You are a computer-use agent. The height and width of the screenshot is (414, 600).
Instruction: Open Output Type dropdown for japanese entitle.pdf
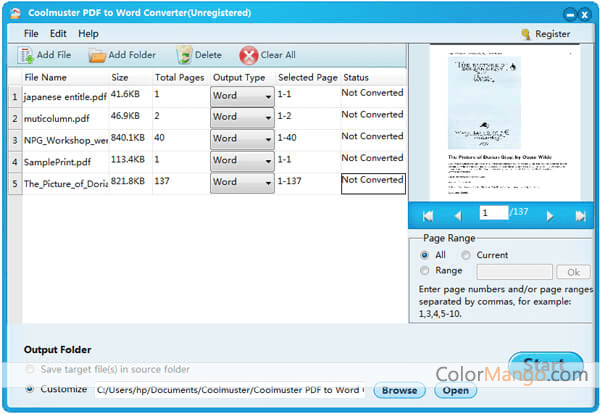242,96
